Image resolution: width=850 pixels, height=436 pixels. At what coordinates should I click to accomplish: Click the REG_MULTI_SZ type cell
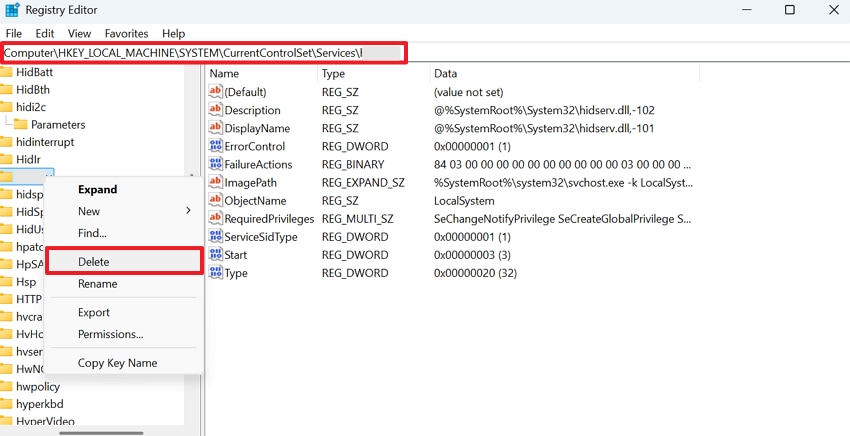coord(358,219)
